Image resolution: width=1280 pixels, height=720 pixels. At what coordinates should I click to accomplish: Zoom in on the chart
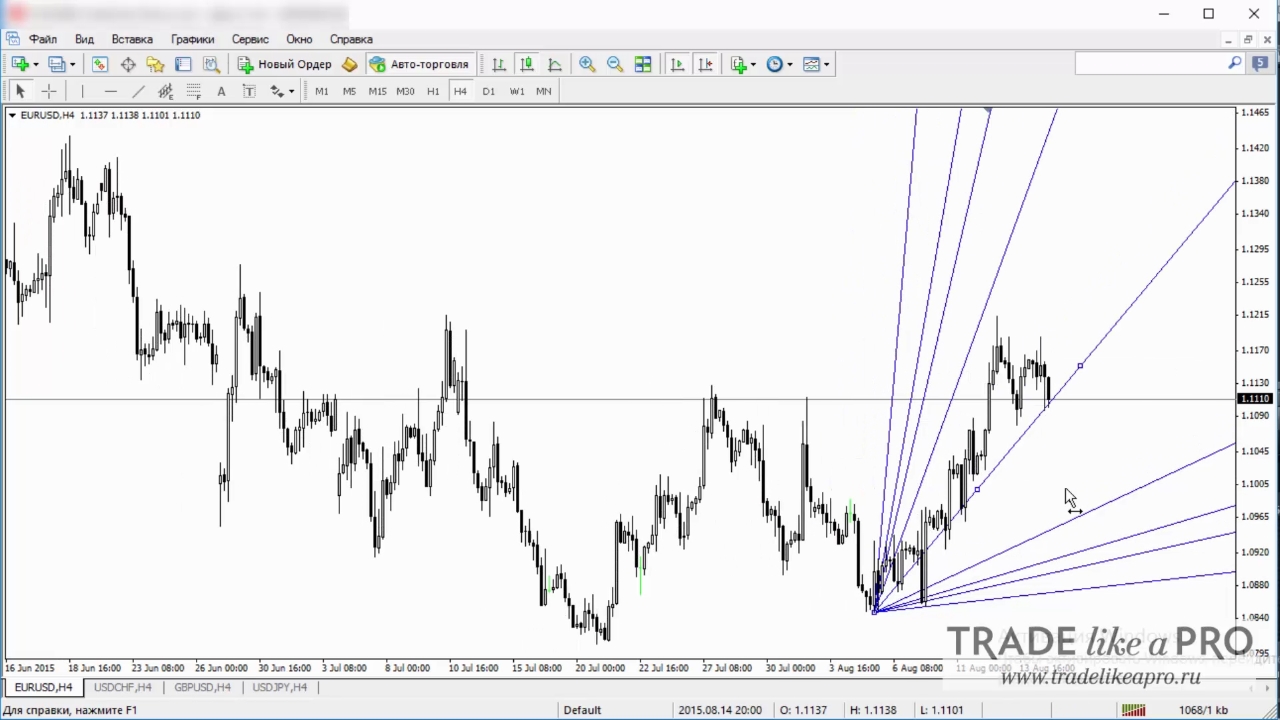(x=587, y=64)
